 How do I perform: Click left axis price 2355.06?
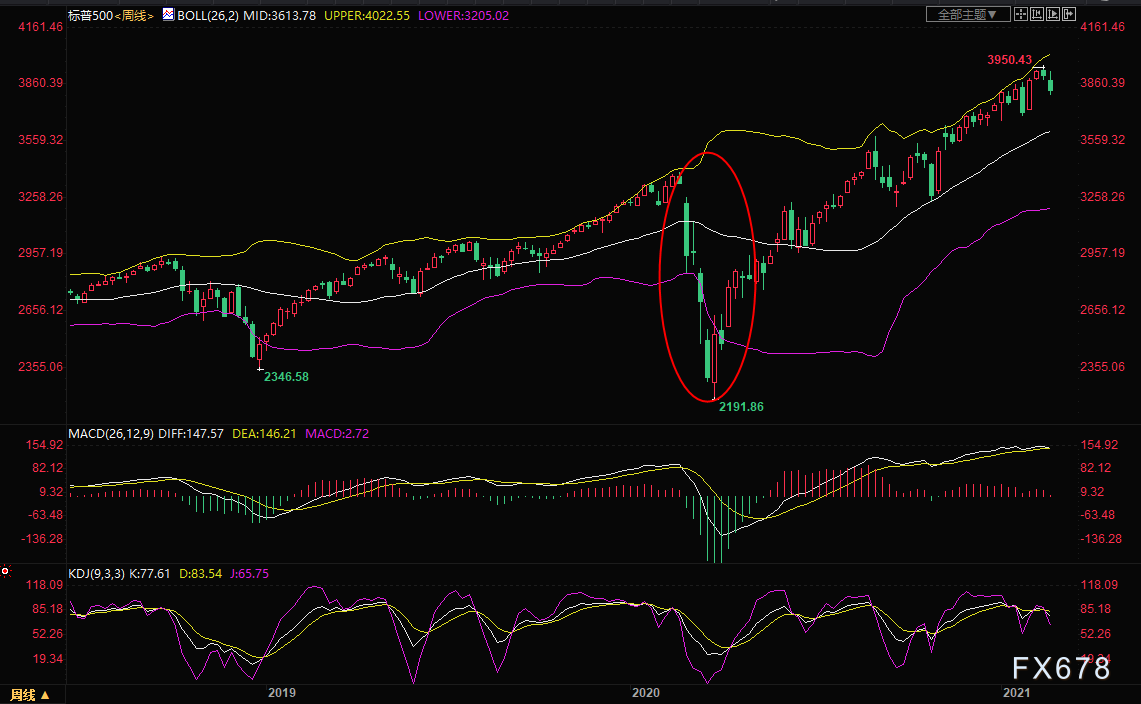click(x=41, y=367)
